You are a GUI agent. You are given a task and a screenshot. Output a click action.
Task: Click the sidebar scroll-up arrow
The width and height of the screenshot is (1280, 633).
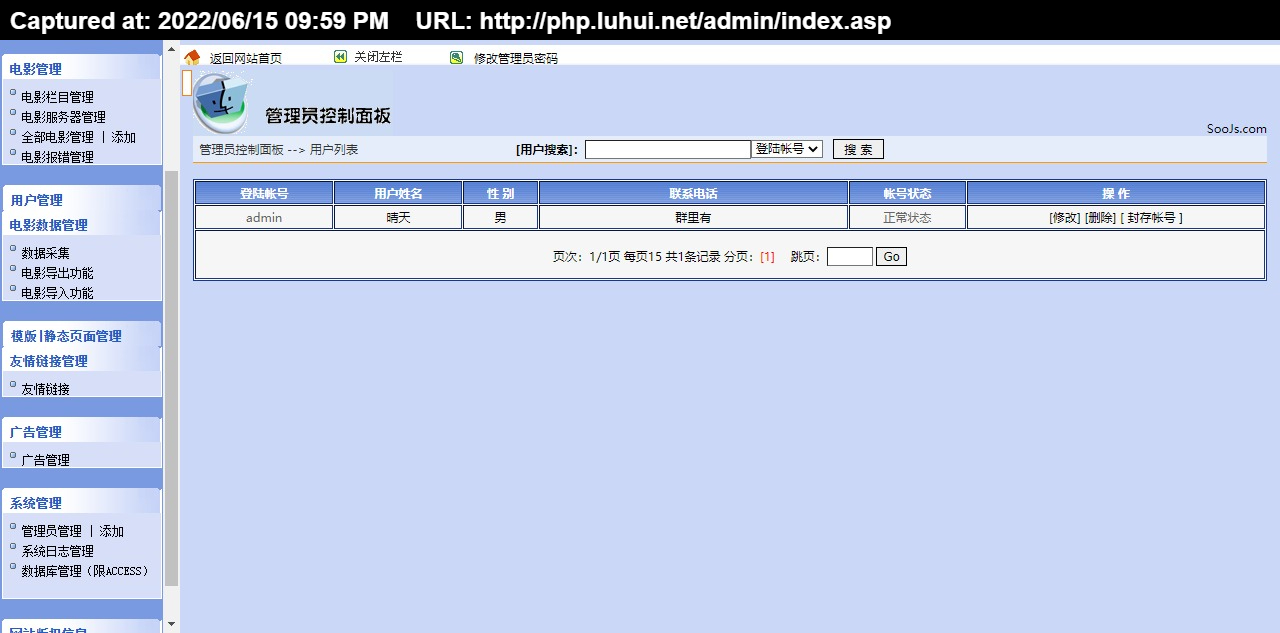[171, 49]
